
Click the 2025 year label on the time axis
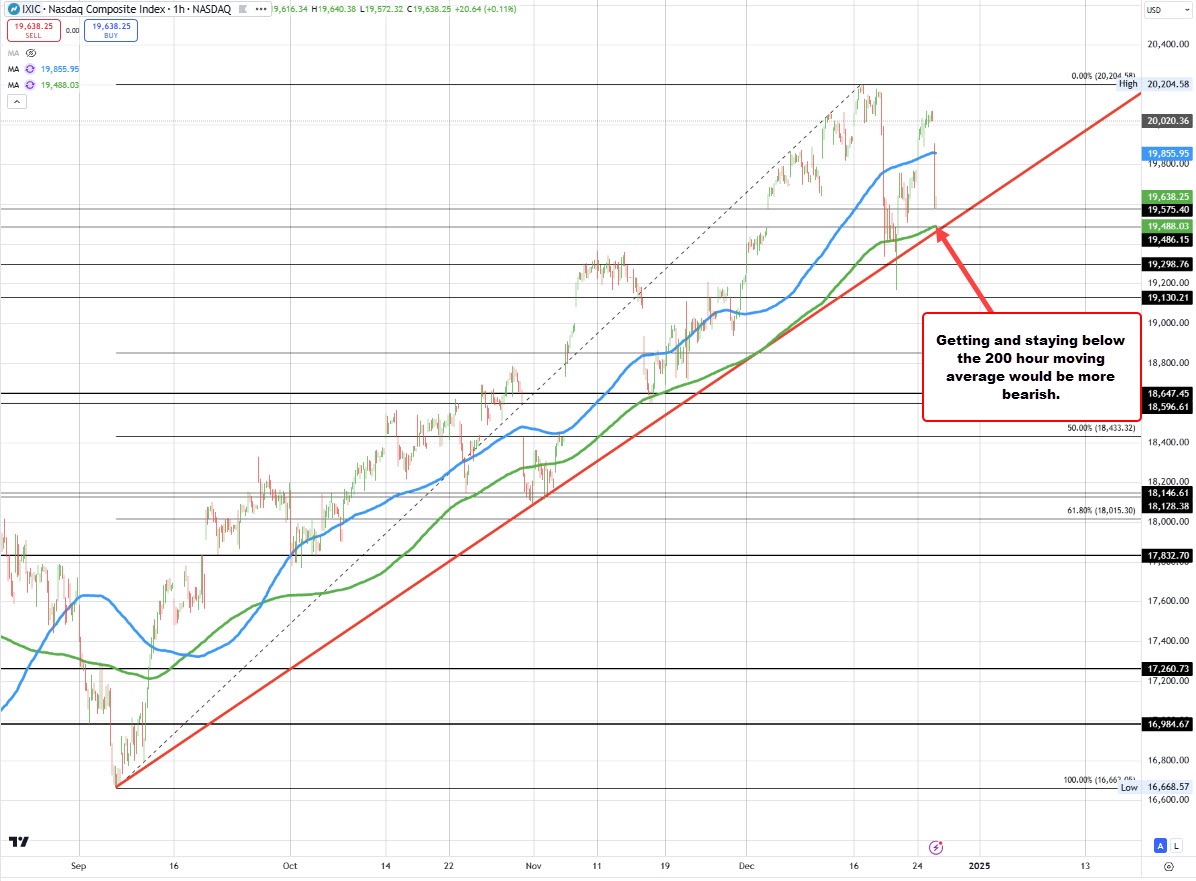point(981,866)
